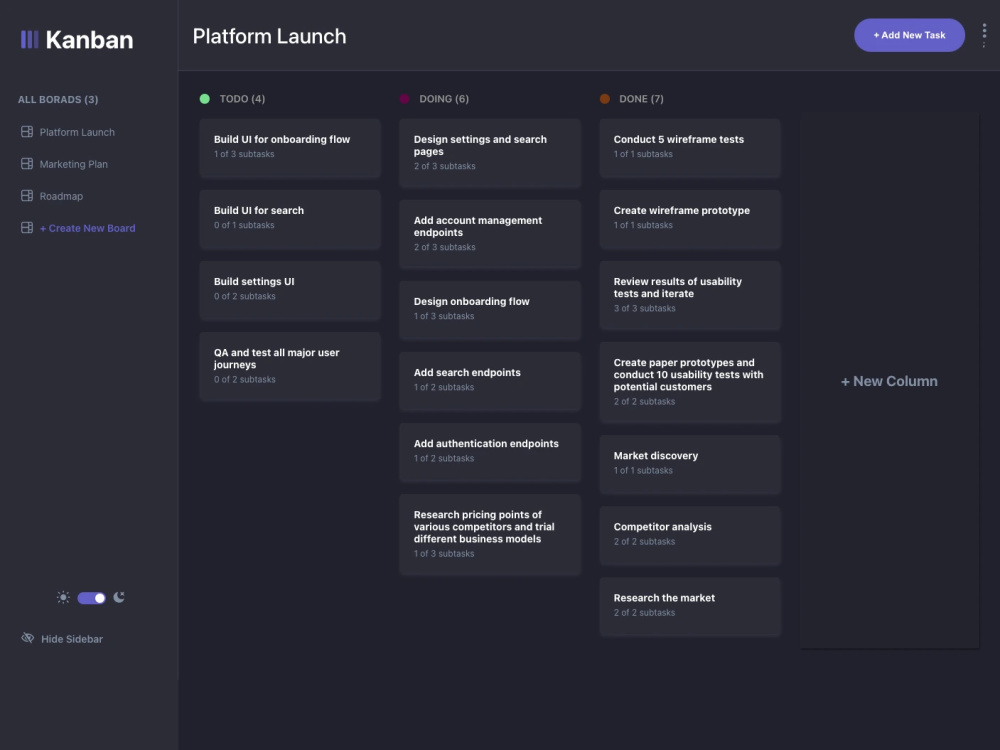Screen dimensions: 1000x750
Task: Open Review results of usability tests card
Action: [x=690, y=295]
